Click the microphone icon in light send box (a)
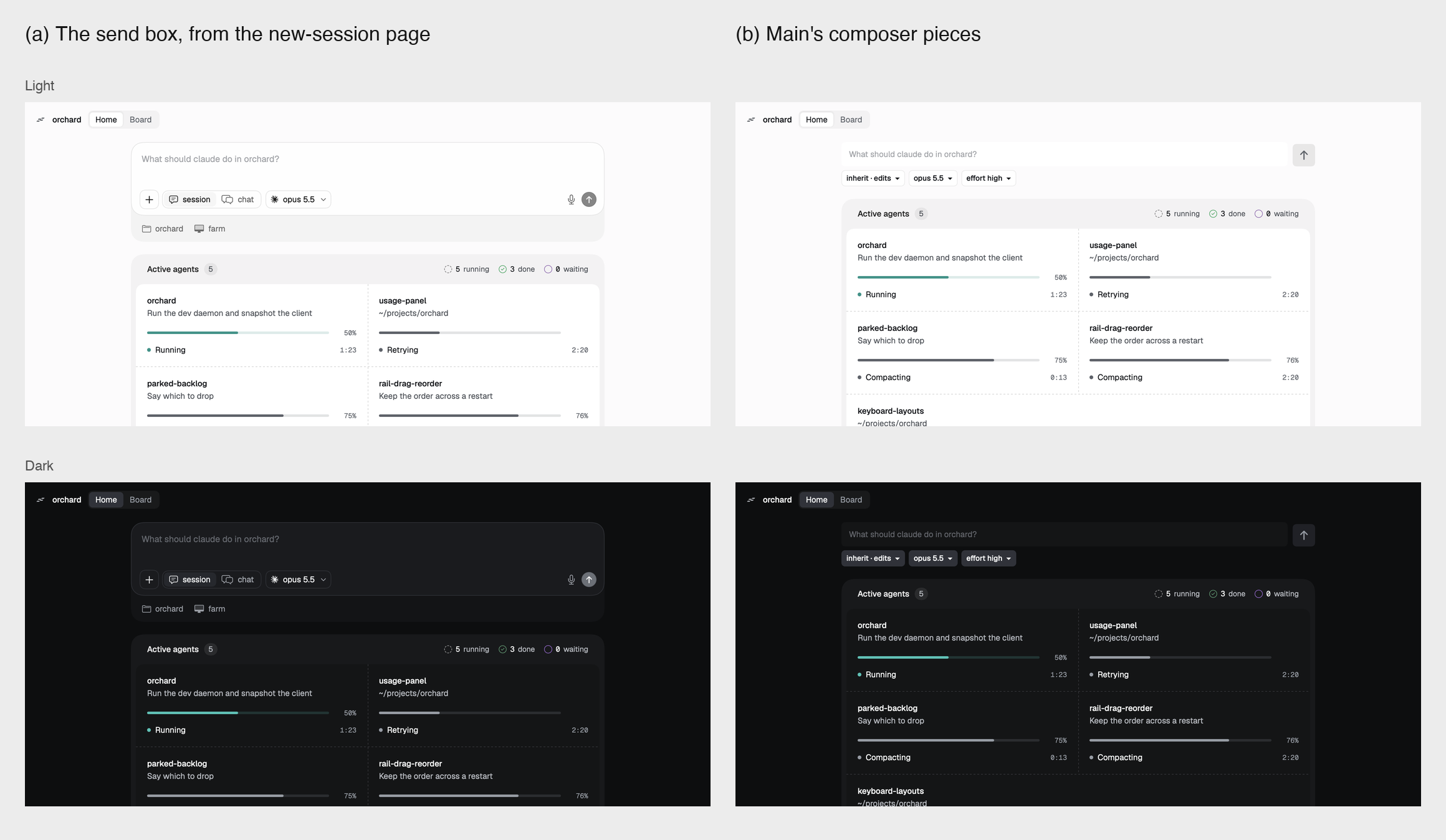1446x840 pixels. [571, 199]
